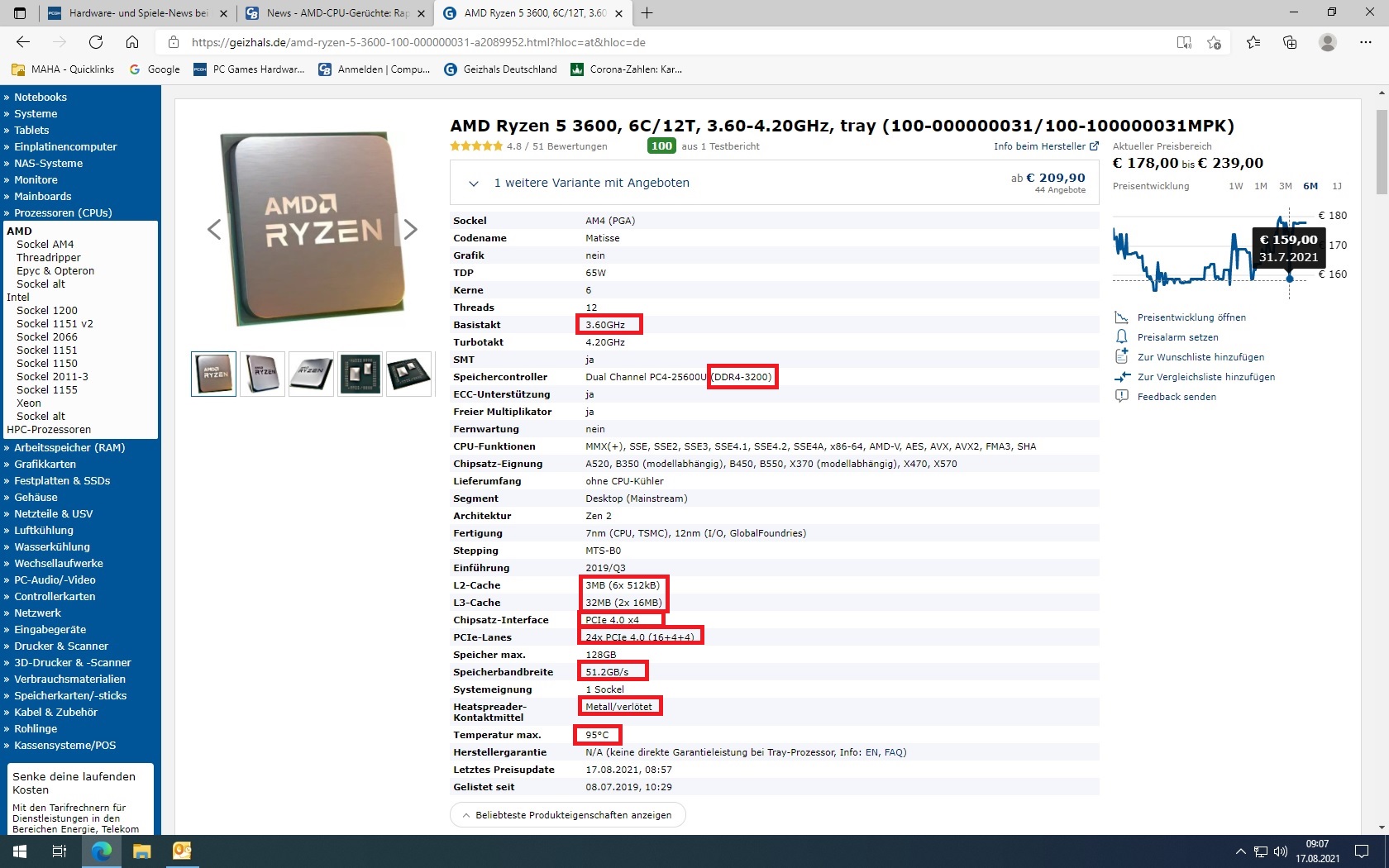Open Task View in the taskbar

(60, 851)
